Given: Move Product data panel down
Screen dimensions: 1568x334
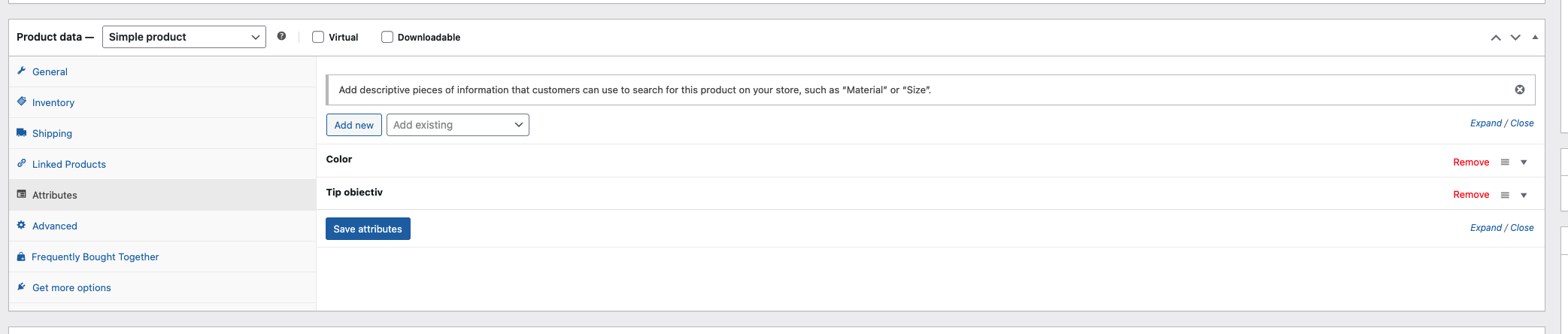Looking at the screenshot, I should tap(1515, 38).
